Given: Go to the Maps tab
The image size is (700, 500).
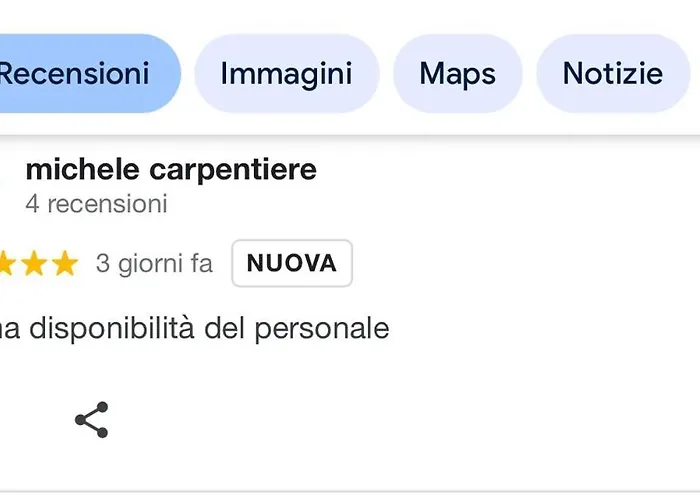Looking at the screenshot, I should click(458, 74).
